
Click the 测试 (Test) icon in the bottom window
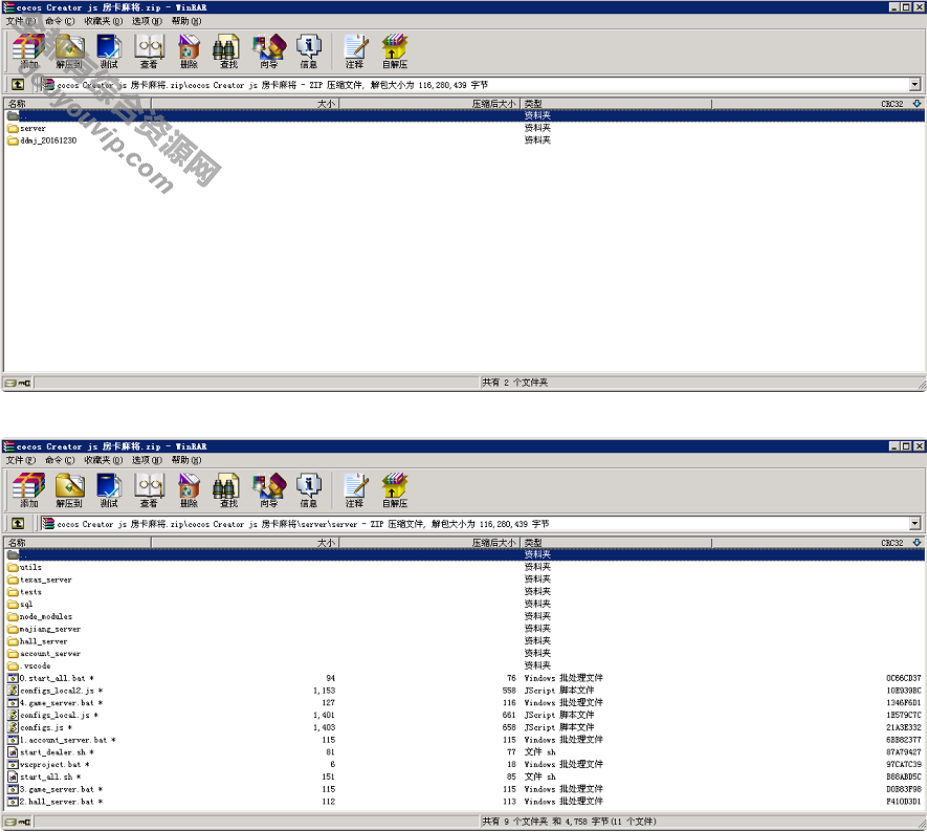(x=109, y=491)
